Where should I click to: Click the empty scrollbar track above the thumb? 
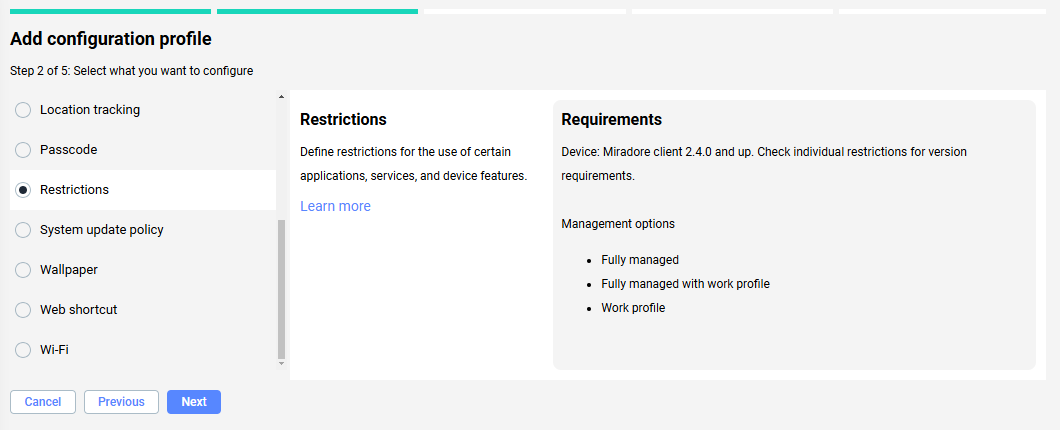281,160
